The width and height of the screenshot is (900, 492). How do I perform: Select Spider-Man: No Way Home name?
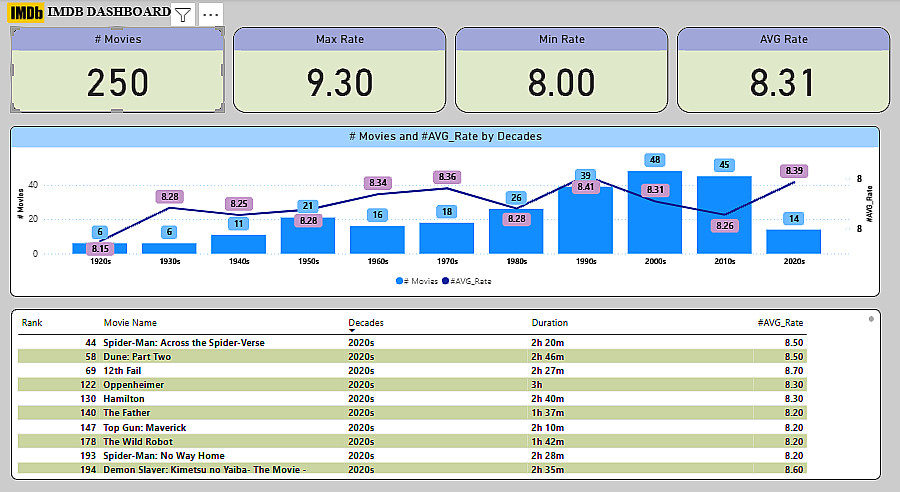(x=164, y=456)
